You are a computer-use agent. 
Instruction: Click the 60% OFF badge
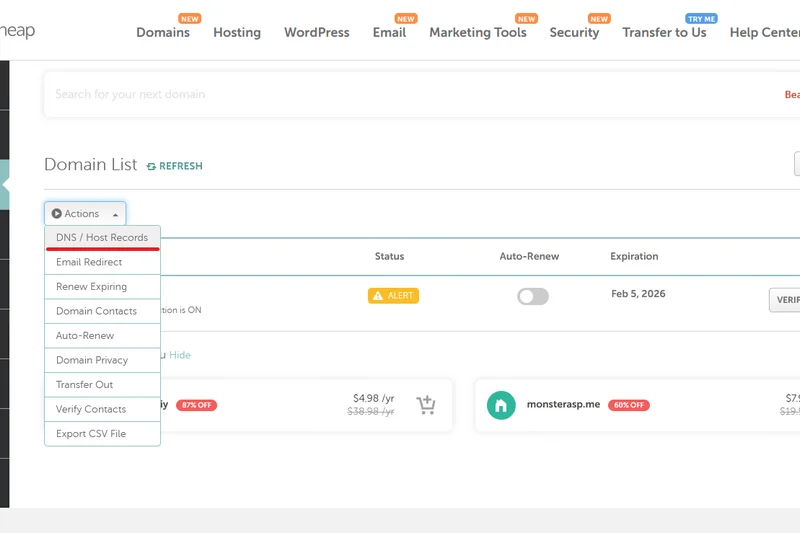629,405
